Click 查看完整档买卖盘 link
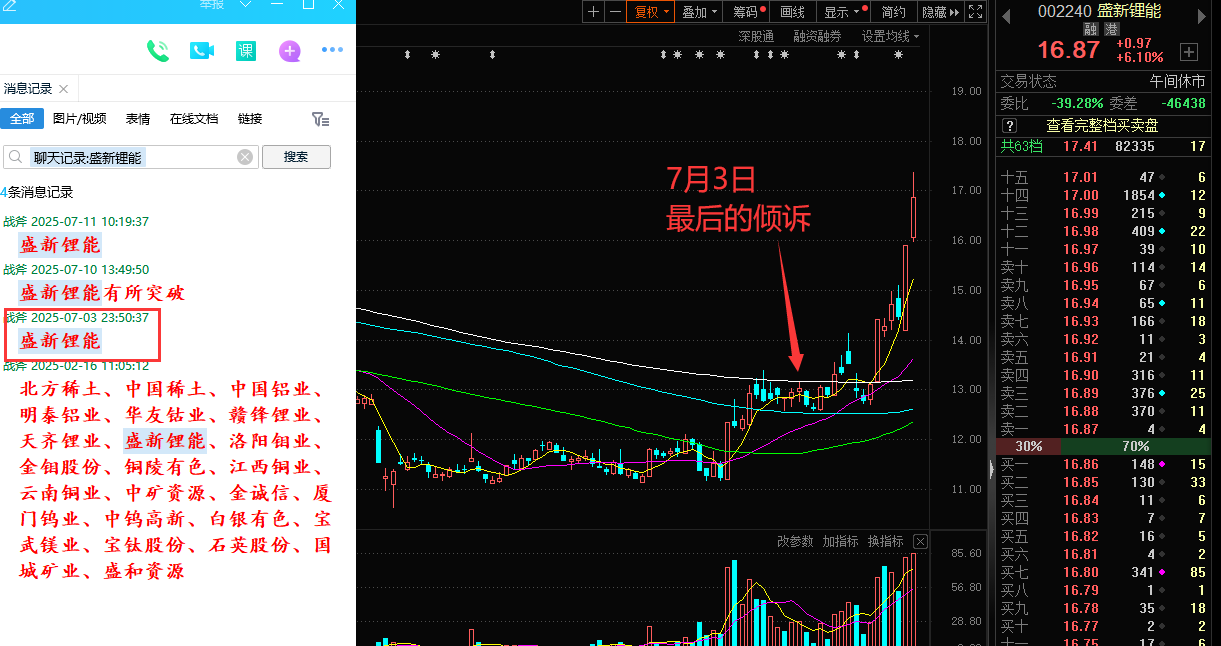The width and height of the screenshot is (1221, 646). [x=1102, y=126]
